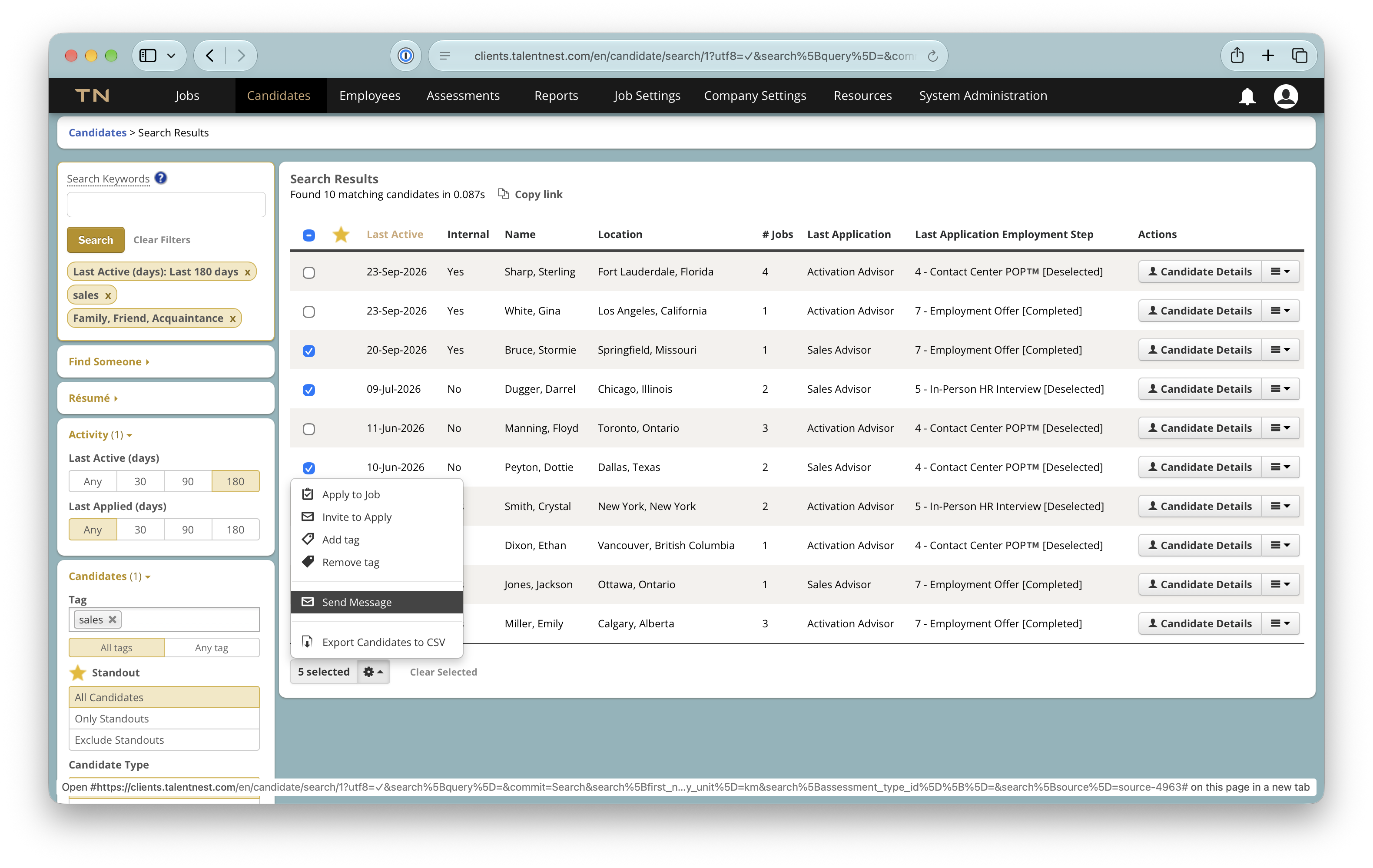The width and height of the screenshot is (1373, 868).
Task: Open the notifications bell
Action: pyautogui.click(x=1247, y=96)
